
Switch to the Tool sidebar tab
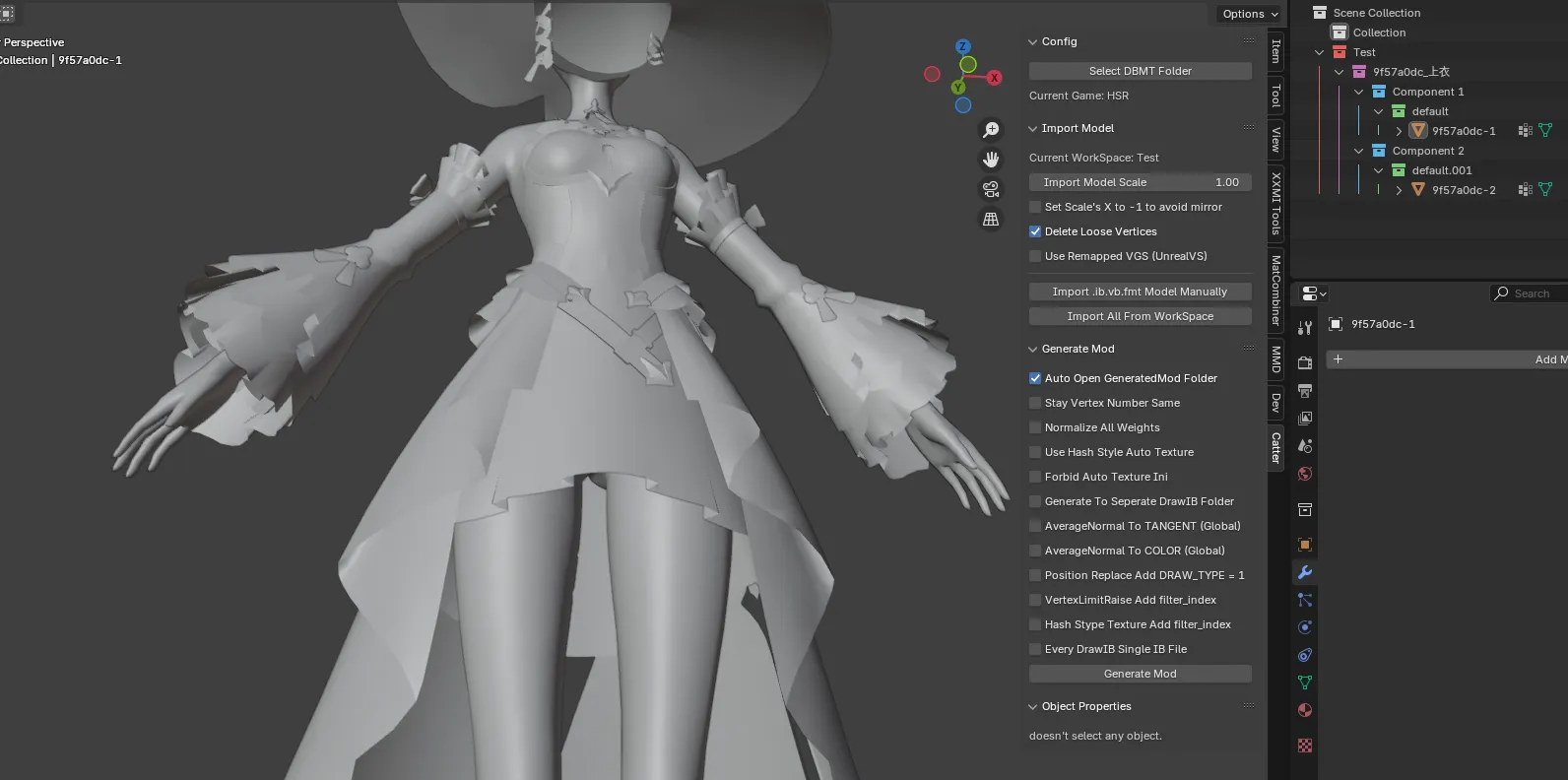click(1275, 96)
